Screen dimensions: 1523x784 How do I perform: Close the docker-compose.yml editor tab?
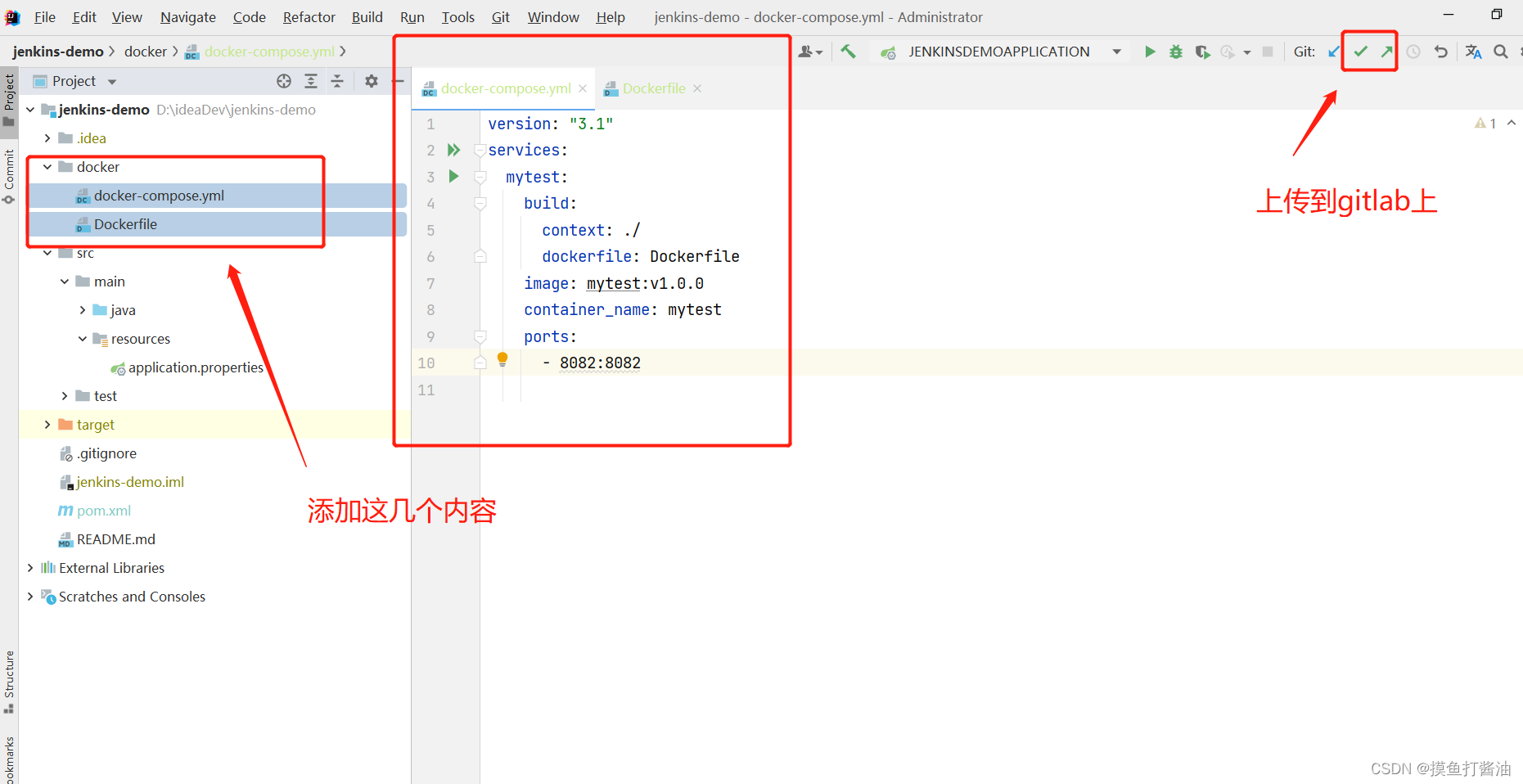click(583, 88)
